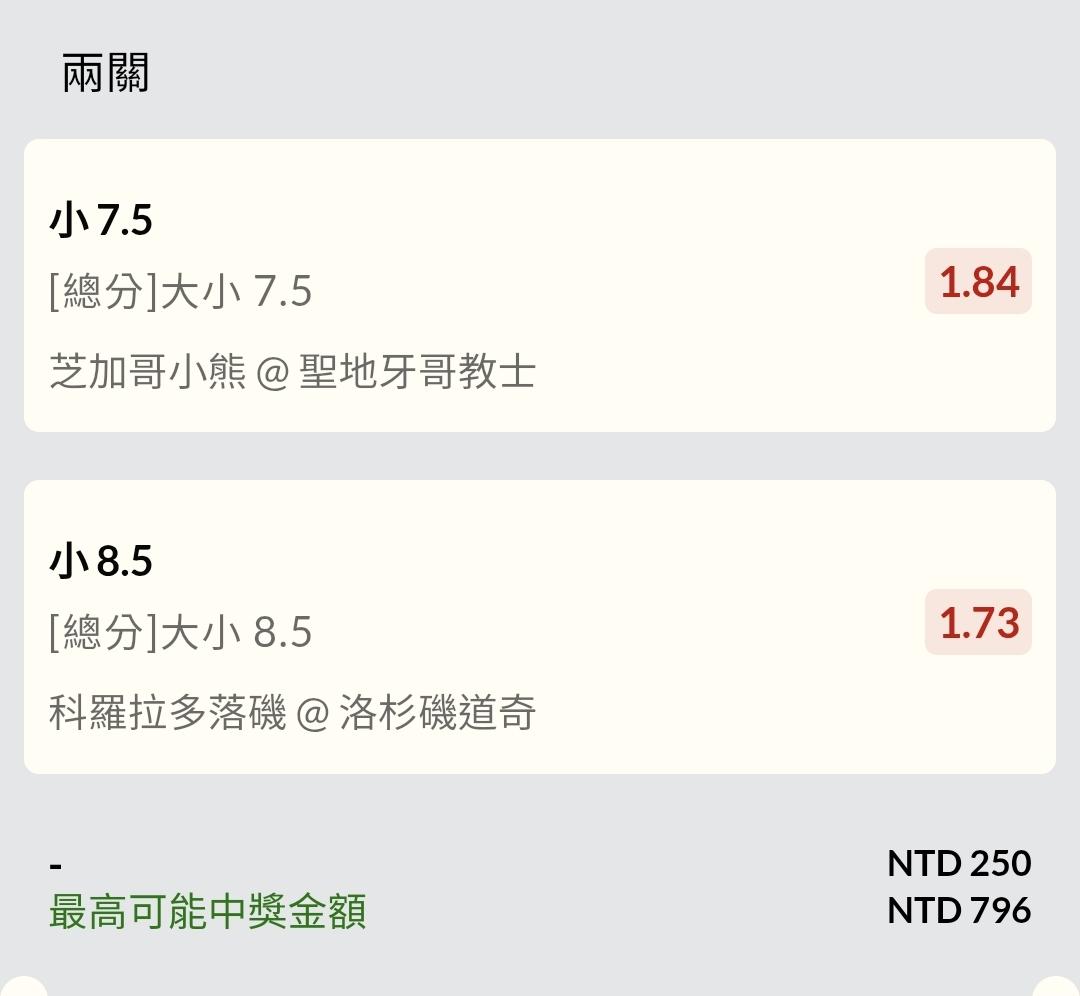
Task: Click the green 最高可能中獎金額 label
Action: [x=207, y=912]
